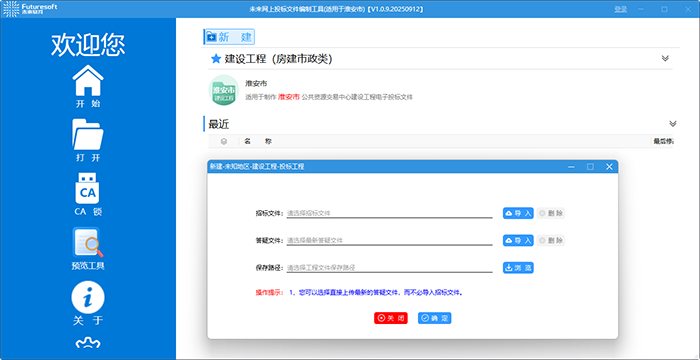The height and width of the screenshot is (360, 700).
Task: Click the 招标文件 input field
Action: (389, 213)
